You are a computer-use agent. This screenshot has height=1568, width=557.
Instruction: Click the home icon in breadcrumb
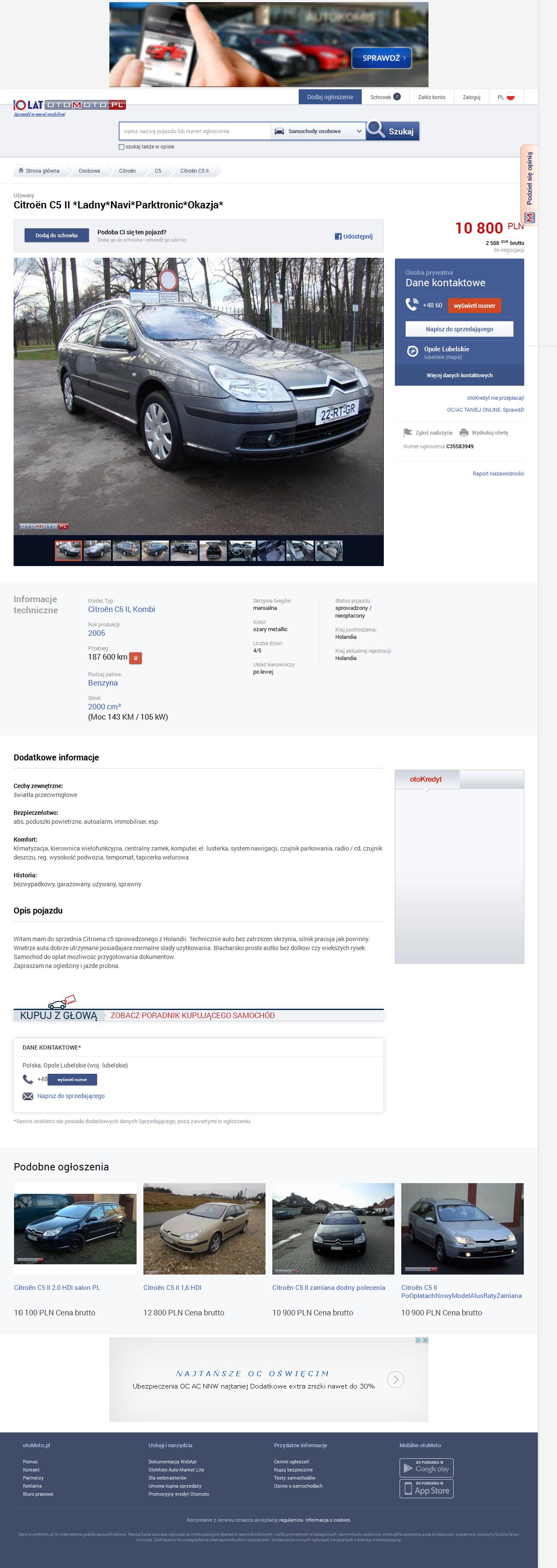click(x=21, y=171)
